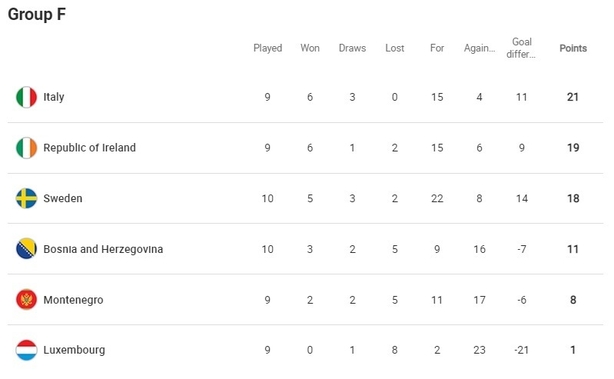Click the Bosnia and Herzegovina flag icon
The height and width of the screenshot is (379, 614).
pyautogui.click(x=26, y=249)
